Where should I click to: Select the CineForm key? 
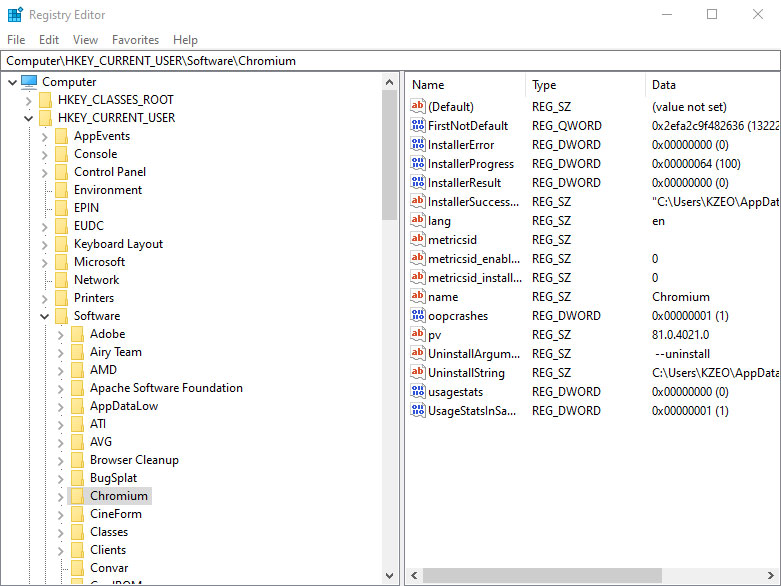point(116,514)
